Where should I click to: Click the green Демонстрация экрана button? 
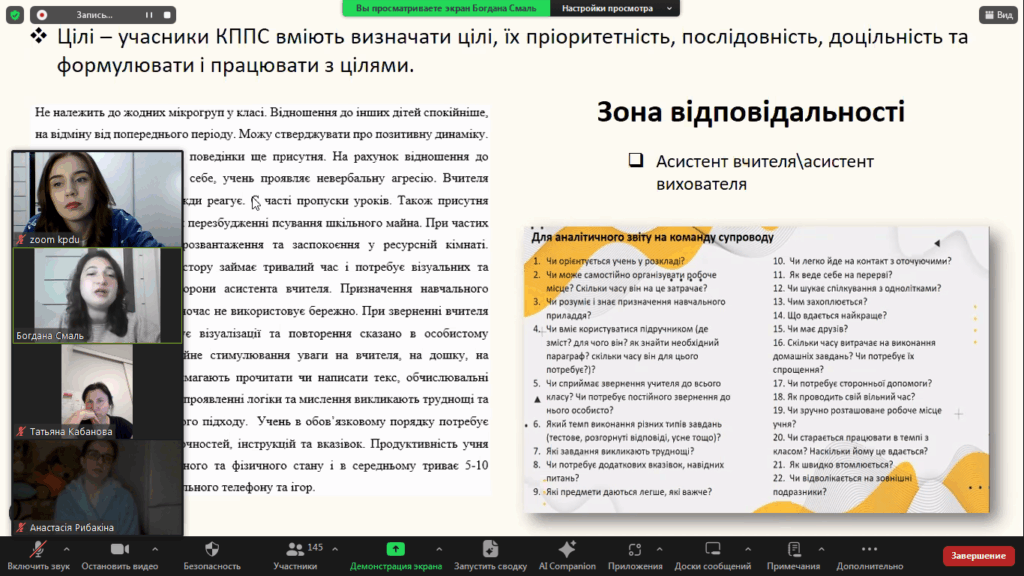click(x=395, y=549)
